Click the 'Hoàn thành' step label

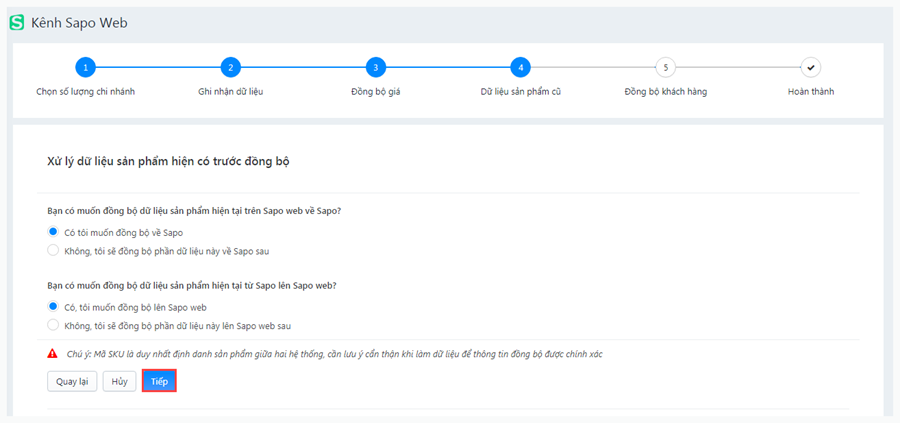811,92
